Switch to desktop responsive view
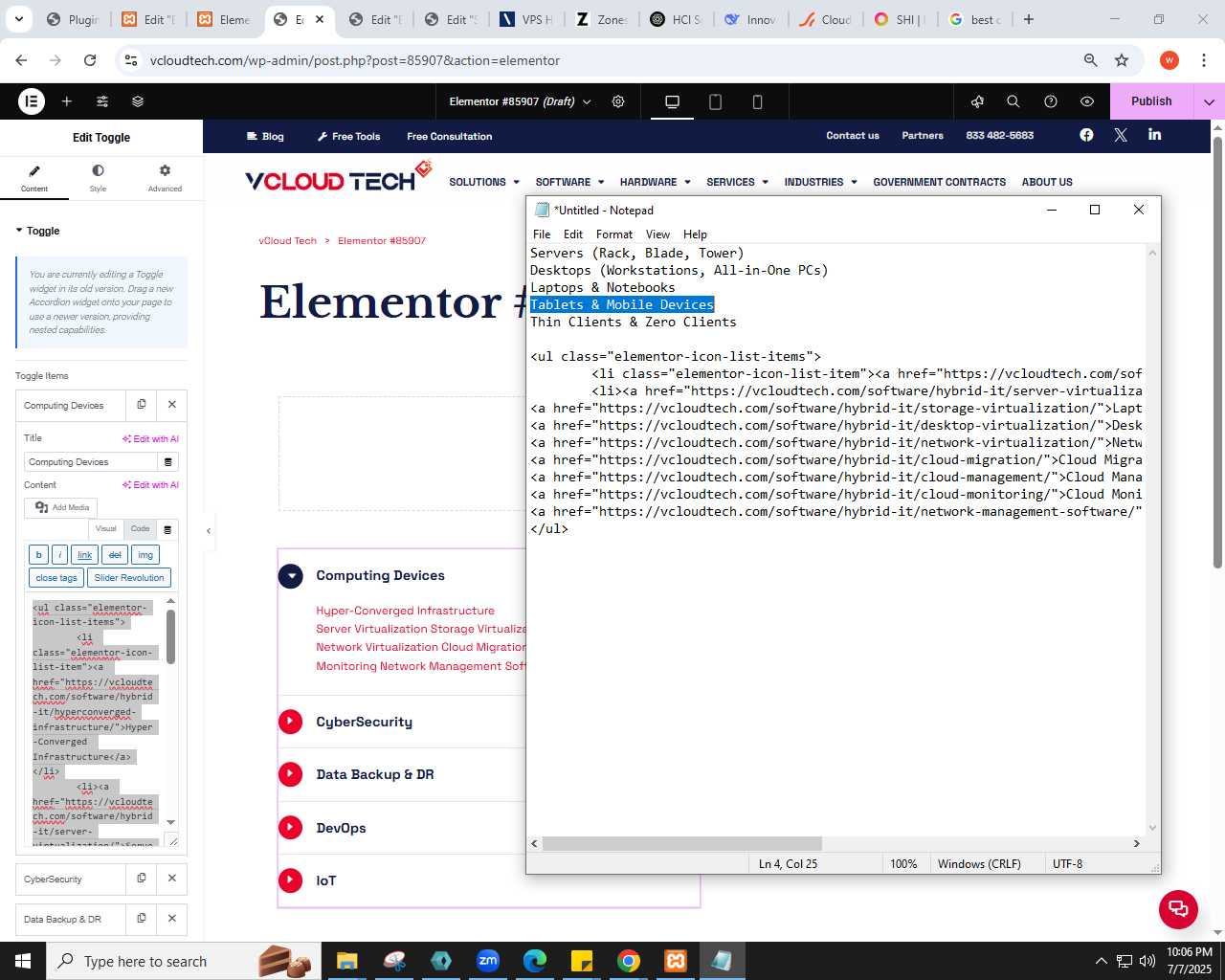1225x980 pixels. [x=673, y=101]
